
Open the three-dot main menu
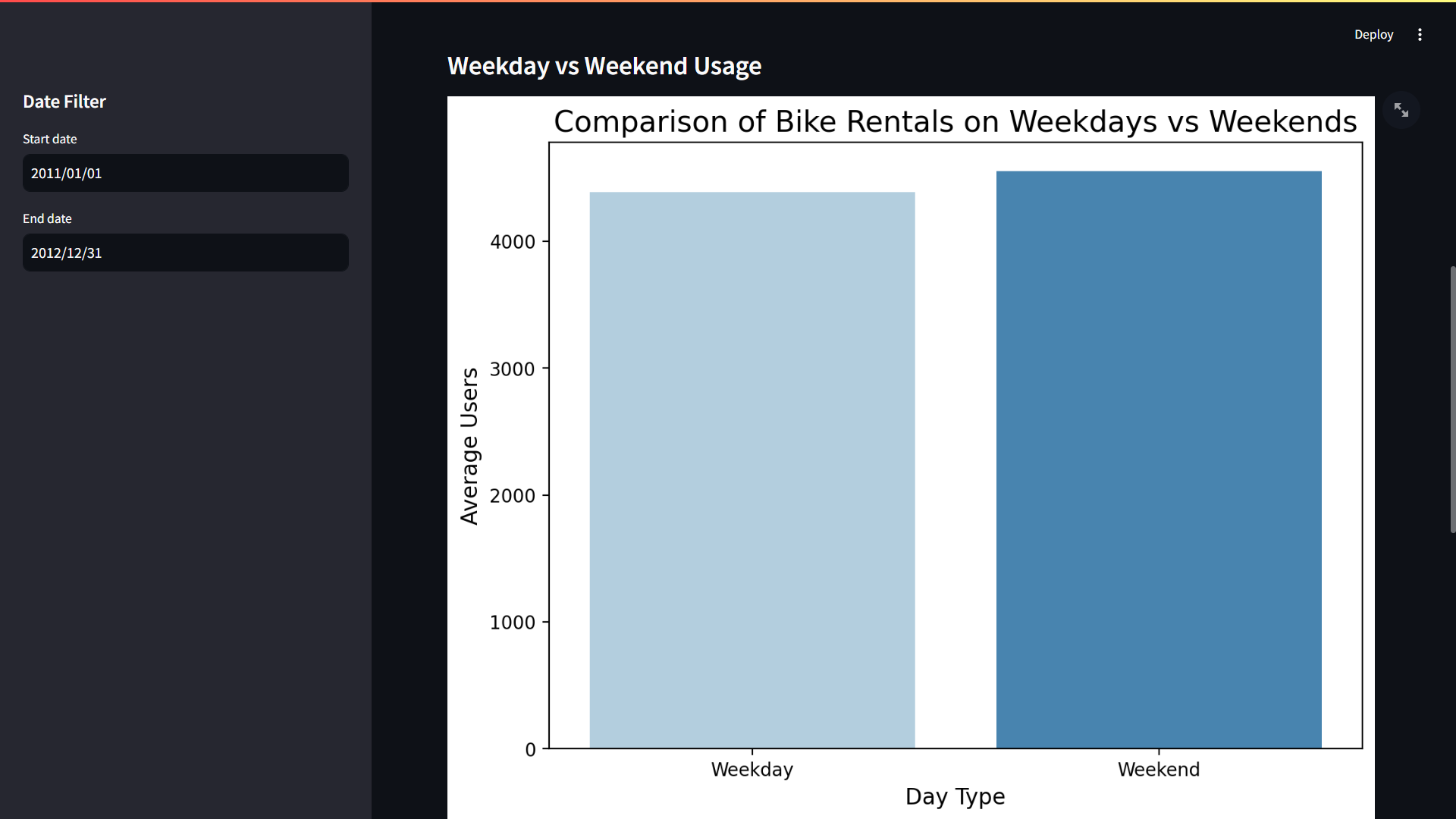tap(1420, 35)
